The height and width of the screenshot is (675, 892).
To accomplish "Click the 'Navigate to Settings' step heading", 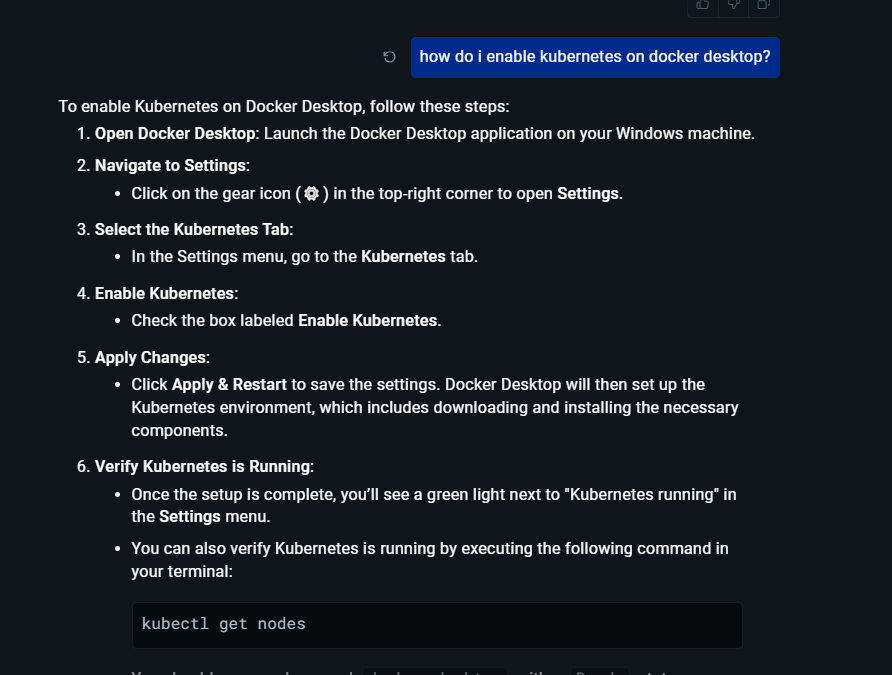I will click(170, 165).
